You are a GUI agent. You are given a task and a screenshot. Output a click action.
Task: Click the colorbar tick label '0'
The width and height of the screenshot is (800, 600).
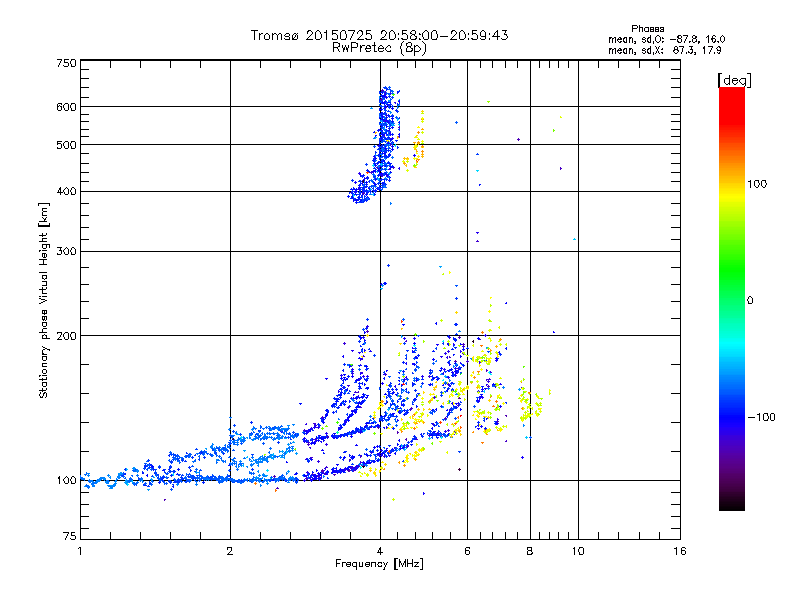click(x=750, y=301)
